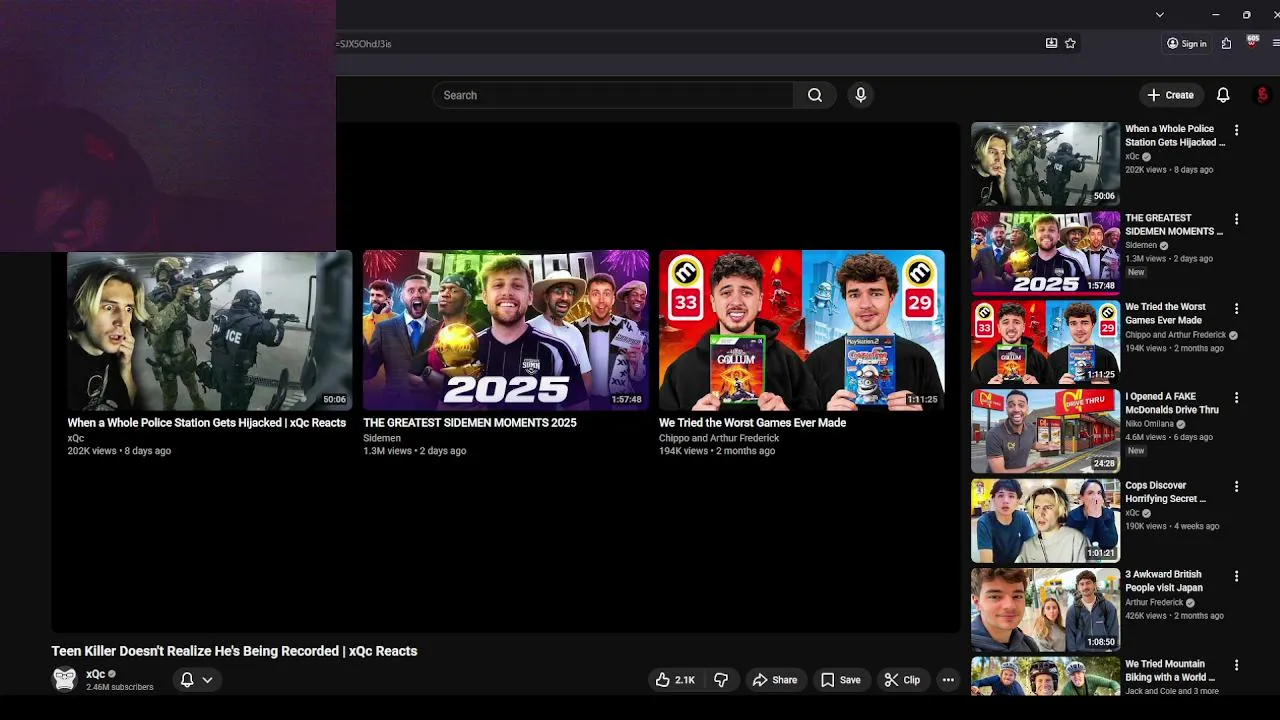Open options for 'When a Whole Police Station' sidebar video

tap(1236, 130)
